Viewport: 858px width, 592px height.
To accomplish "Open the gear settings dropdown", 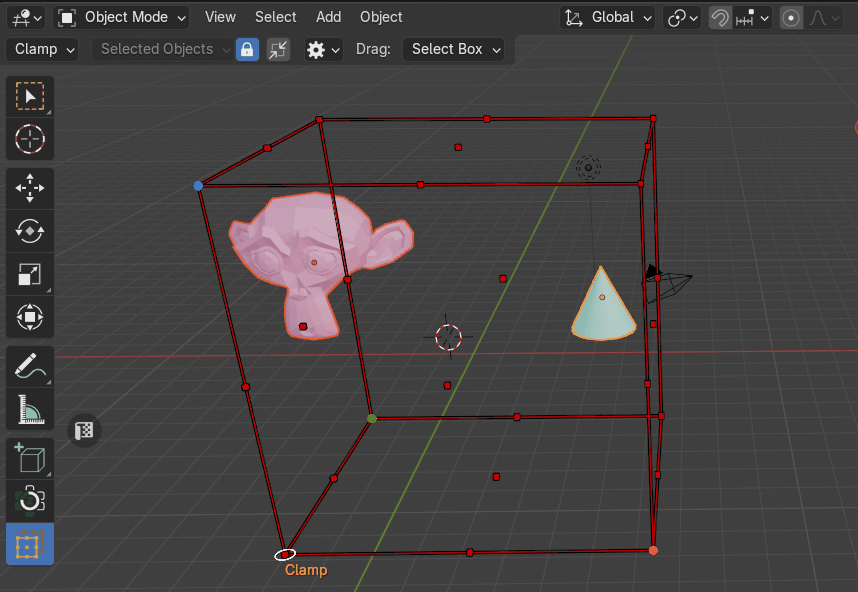I will [323, 50].
